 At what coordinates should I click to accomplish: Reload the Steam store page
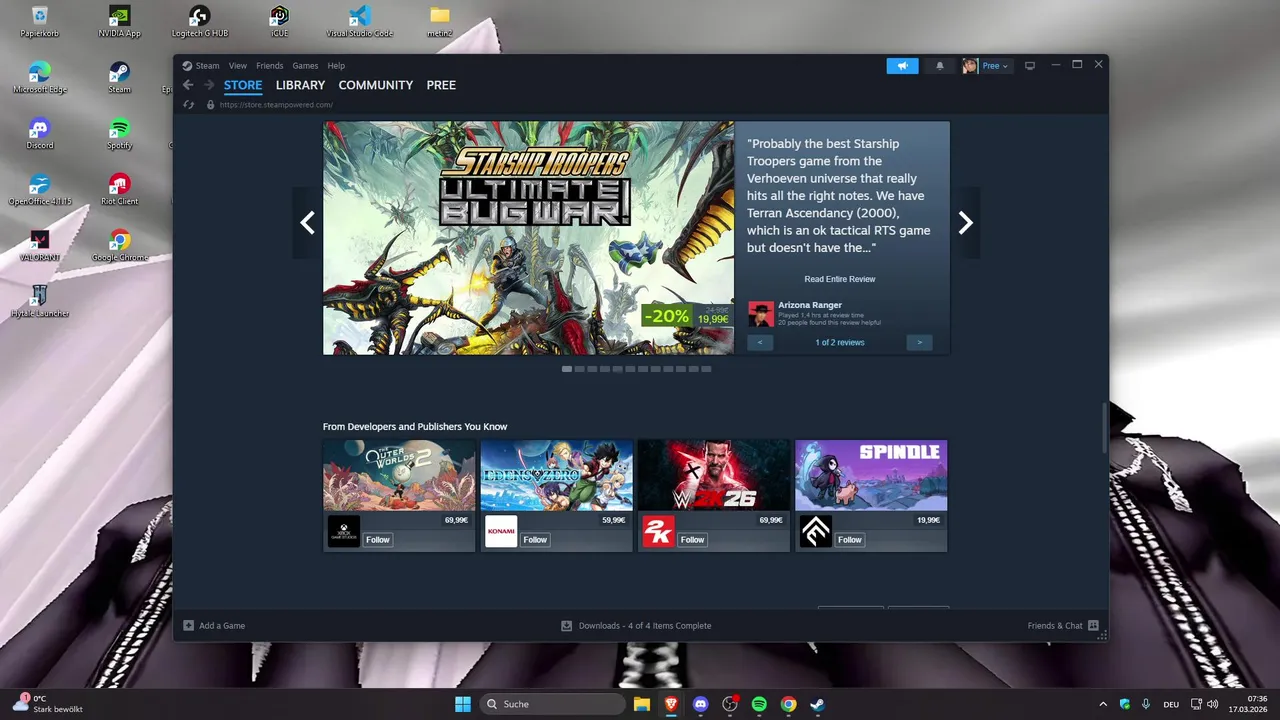[188, 104]
